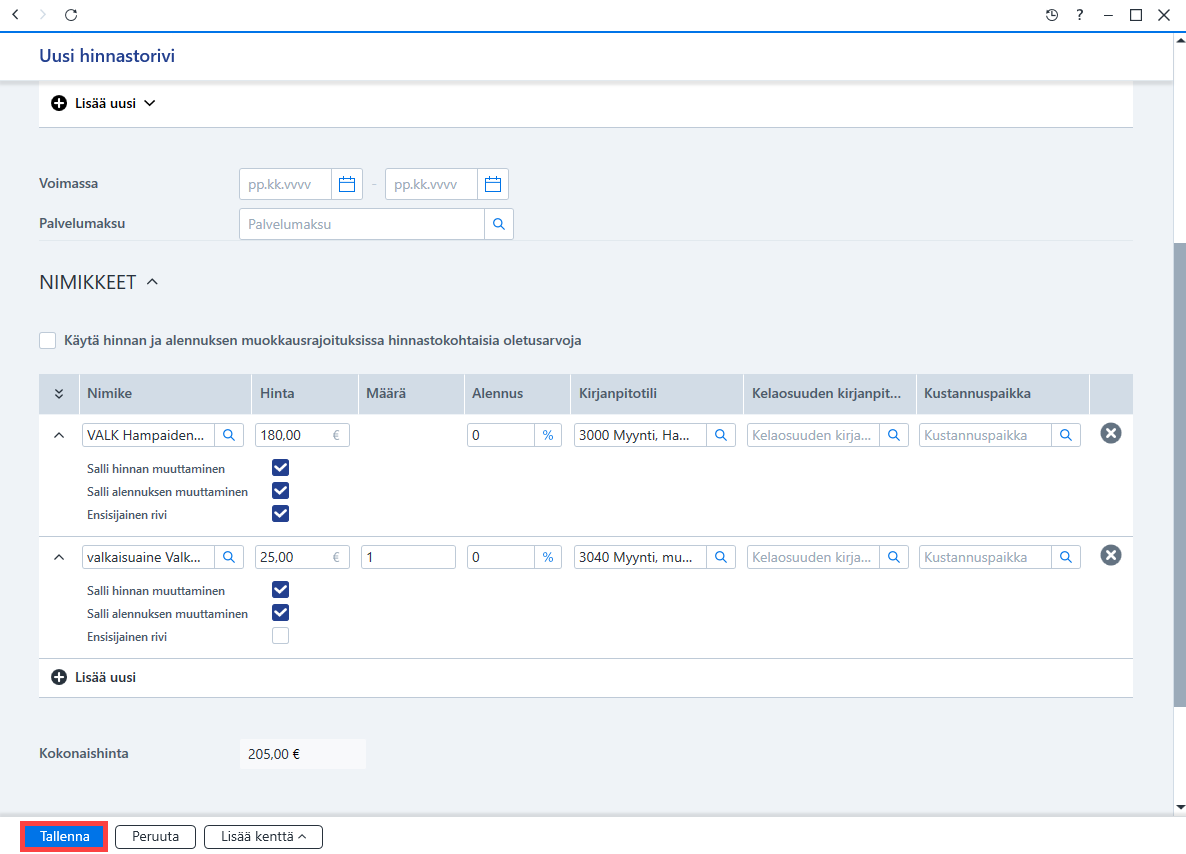Viewport: 1186px width, 854px height.
Task: Click plus icon of top Lisää uusi
Action: pyautogui.click(x=59, y=103)
